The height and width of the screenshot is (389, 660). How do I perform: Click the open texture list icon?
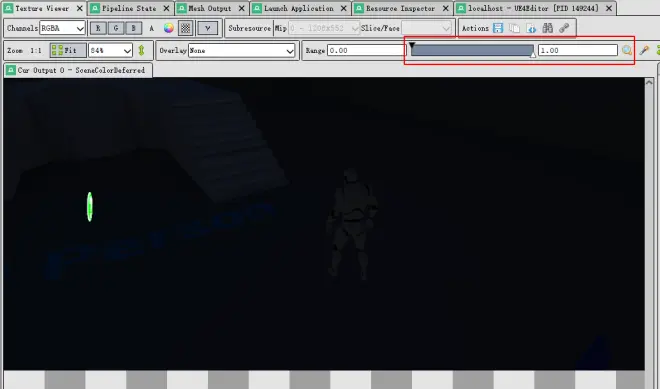[531, 28]
